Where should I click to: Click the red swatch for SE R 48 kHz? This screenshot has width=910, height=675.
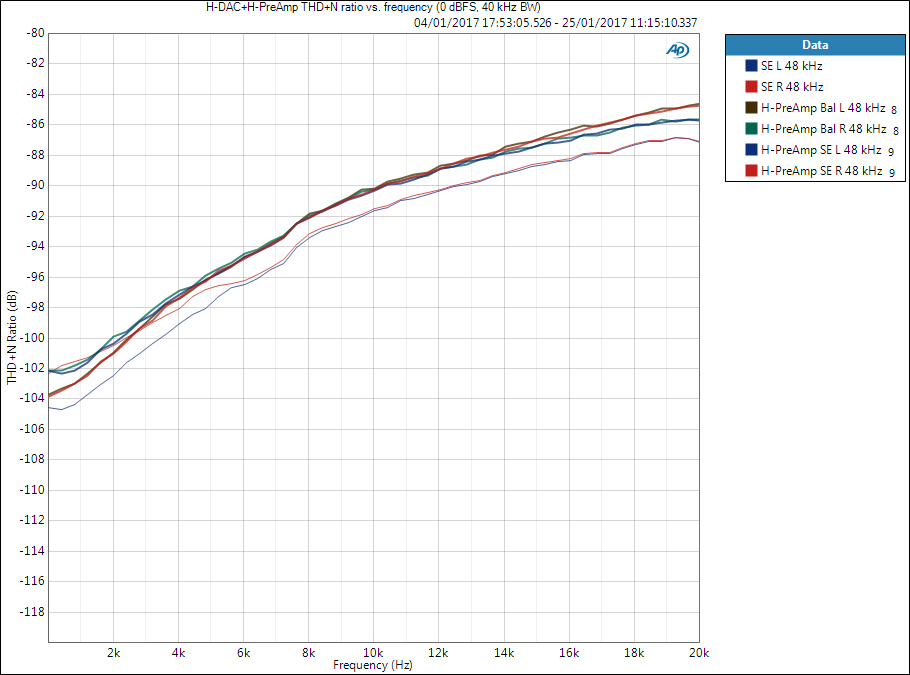click(x=751, y=86)
